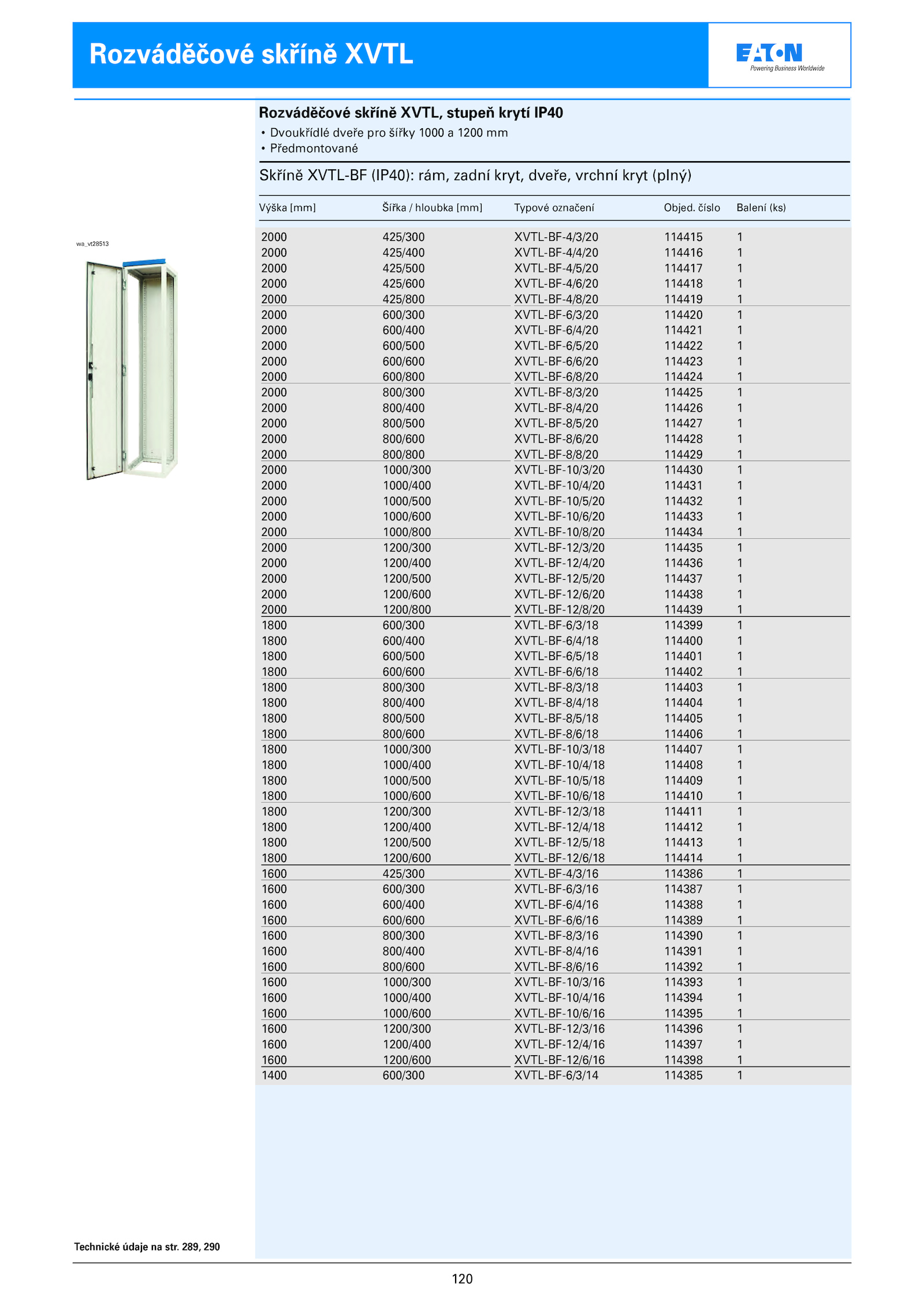Click type designation 'XVTL-BF-12/3/20'
Image resolution: width=924 pixels, height=1307 pixels.
(x=560, y=548)
